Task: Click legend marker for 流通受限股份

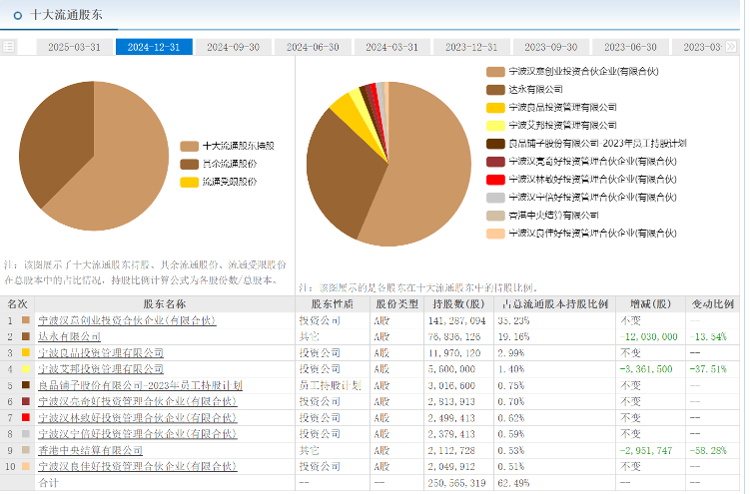Action: pos(189,182)
